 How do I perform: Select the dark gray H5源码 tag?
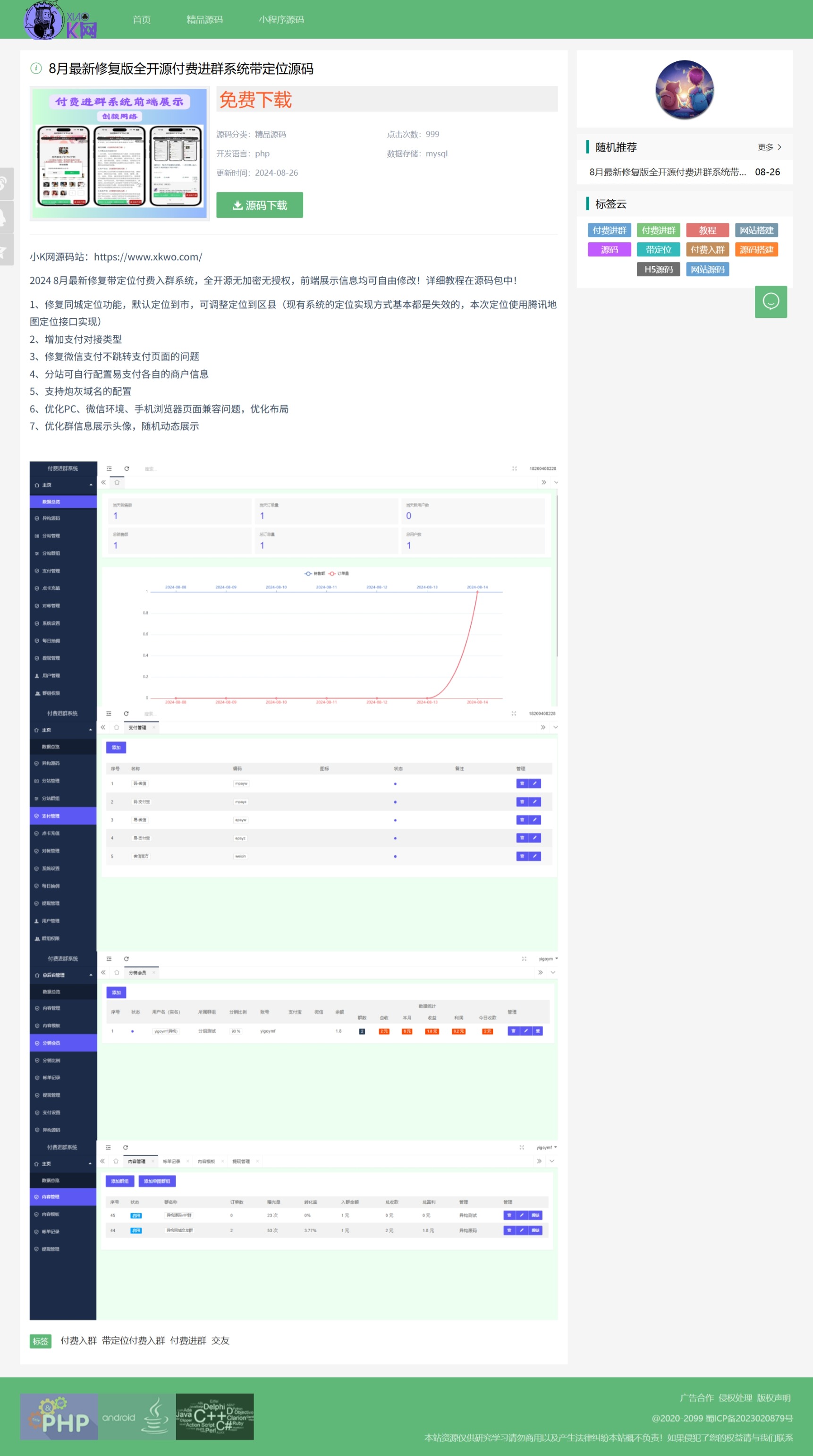pos(658,269)
